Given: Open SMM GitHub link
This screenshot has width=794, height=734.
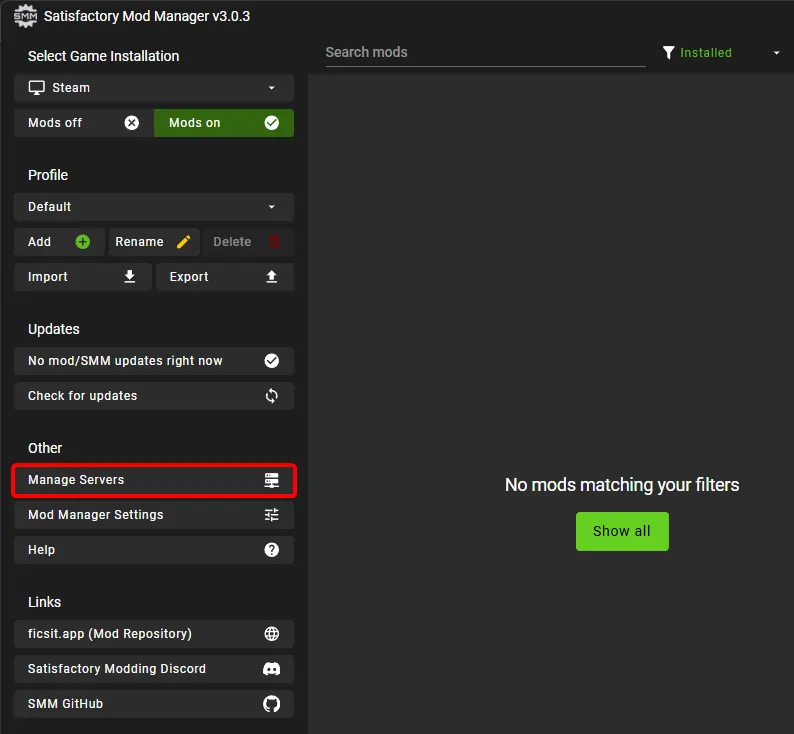Looking at the screenshot, I should (154, 703).
